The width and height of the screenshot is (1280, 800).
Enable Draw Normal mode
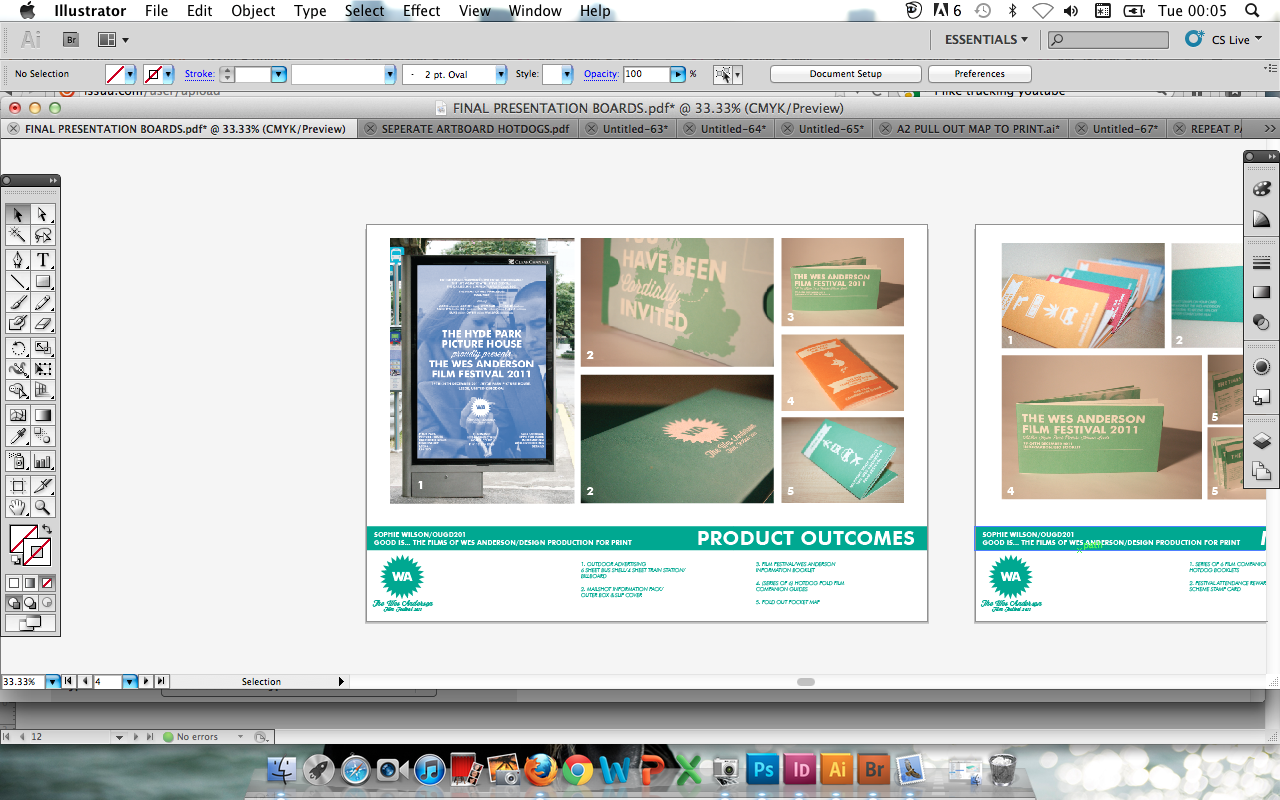(14, 603)
